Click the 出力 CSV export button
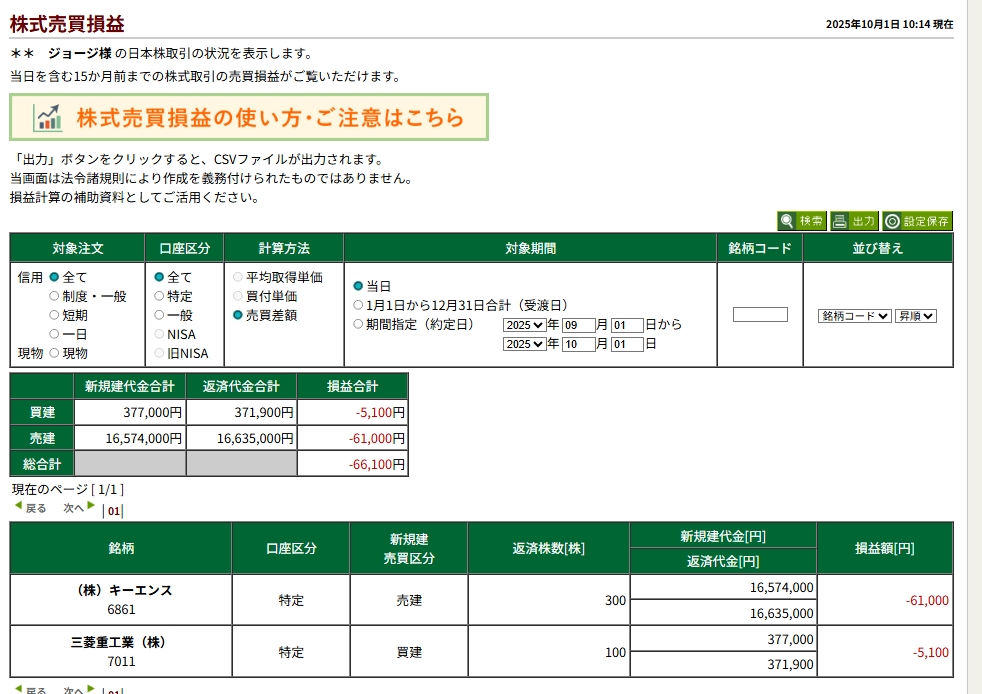This screenshot has height=694, width=982. pyautogui.click(x=854, y=221)
